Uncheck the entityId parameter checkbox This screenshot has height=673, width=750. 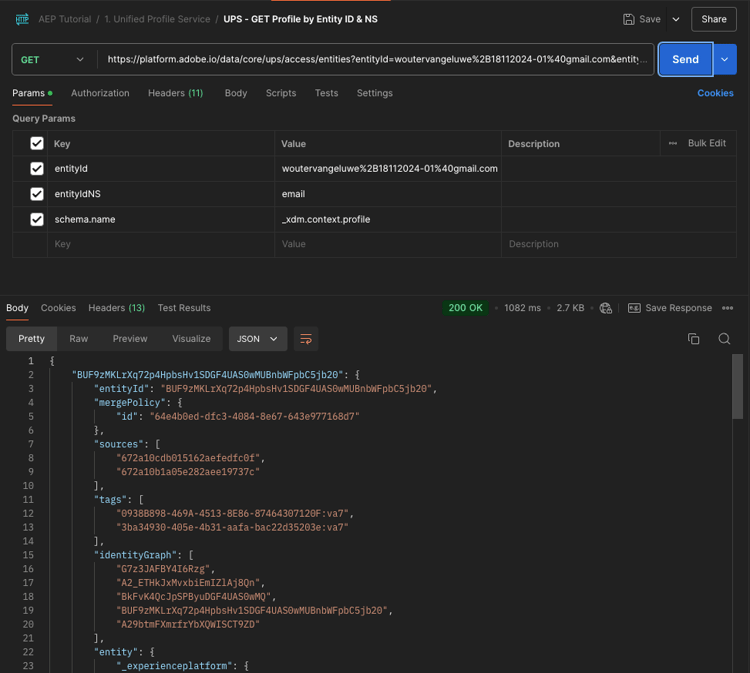37,168
